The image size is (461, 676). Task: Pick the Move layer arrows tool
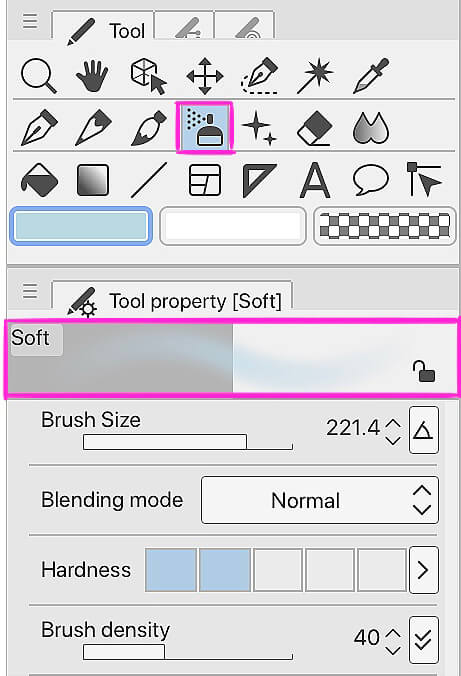click(x=205, y=76)
